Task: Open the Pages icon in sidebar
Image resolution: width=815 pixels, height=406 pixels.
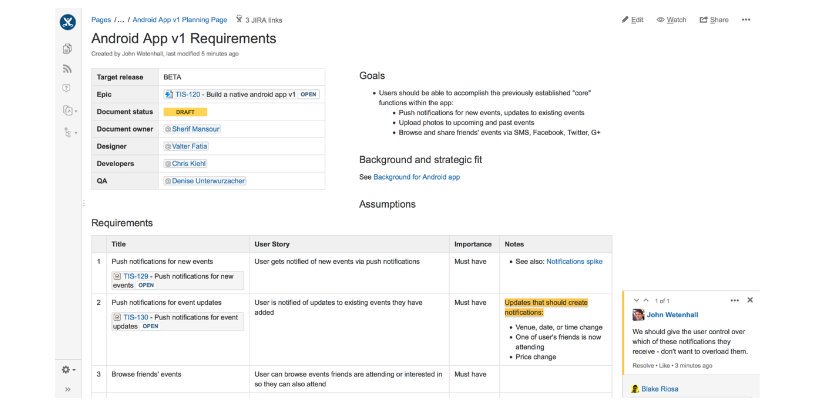Action: coord(68,49)
